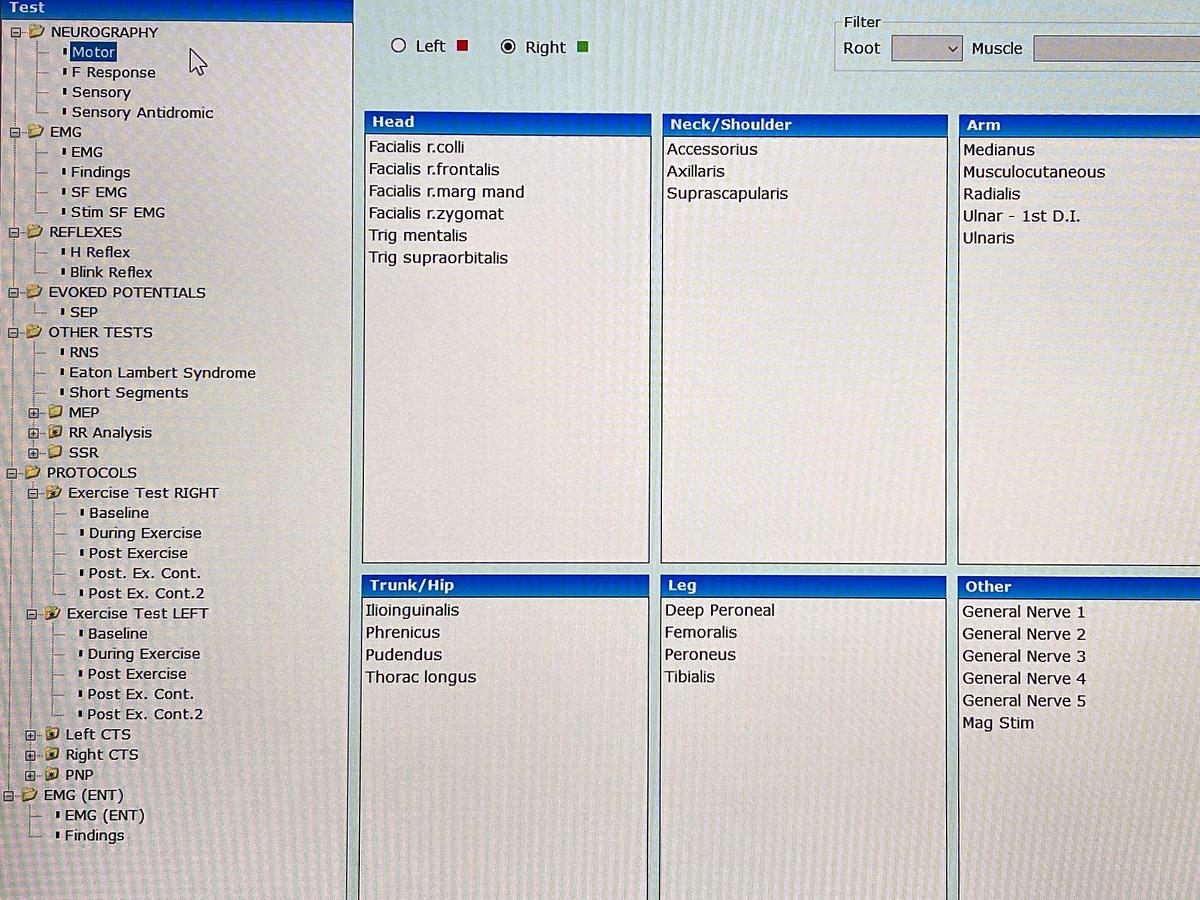
Task: Choose Medianus nerve in Arm list
Action: [x=998, y=150]
